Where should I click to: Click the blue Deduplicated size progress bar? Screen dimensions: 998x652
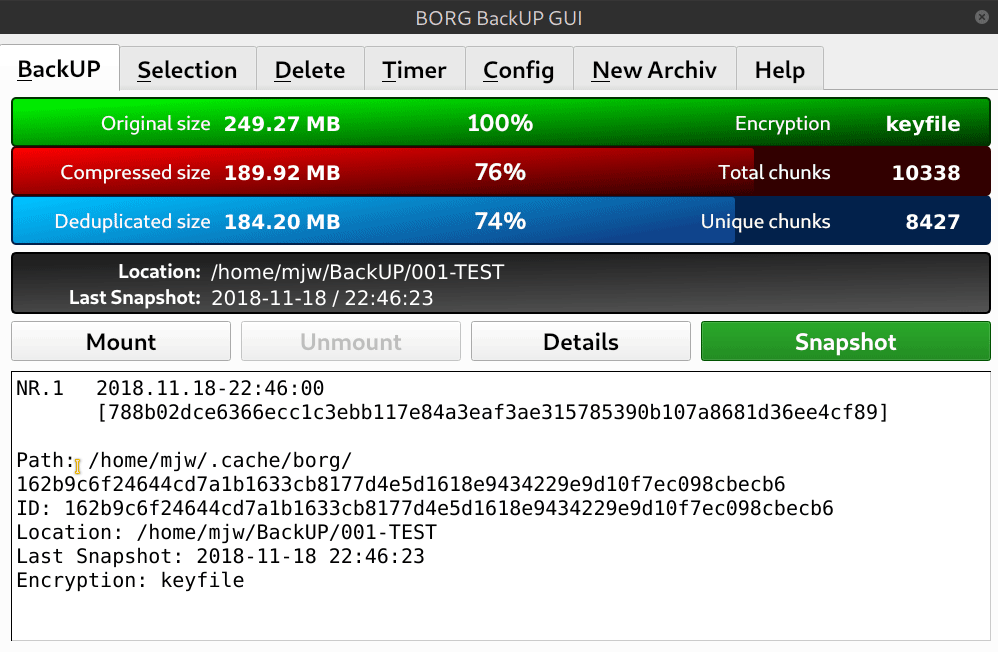501,220
